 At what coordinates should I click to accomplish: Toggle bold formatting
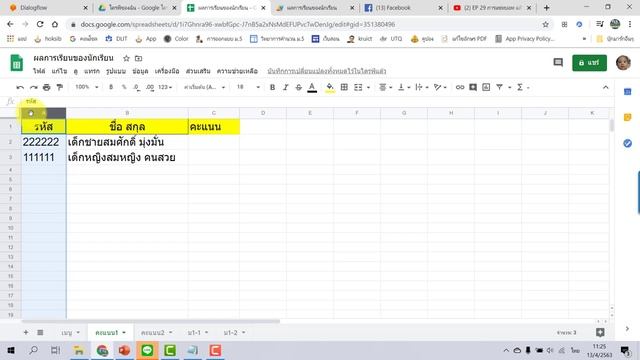[272, 87]
